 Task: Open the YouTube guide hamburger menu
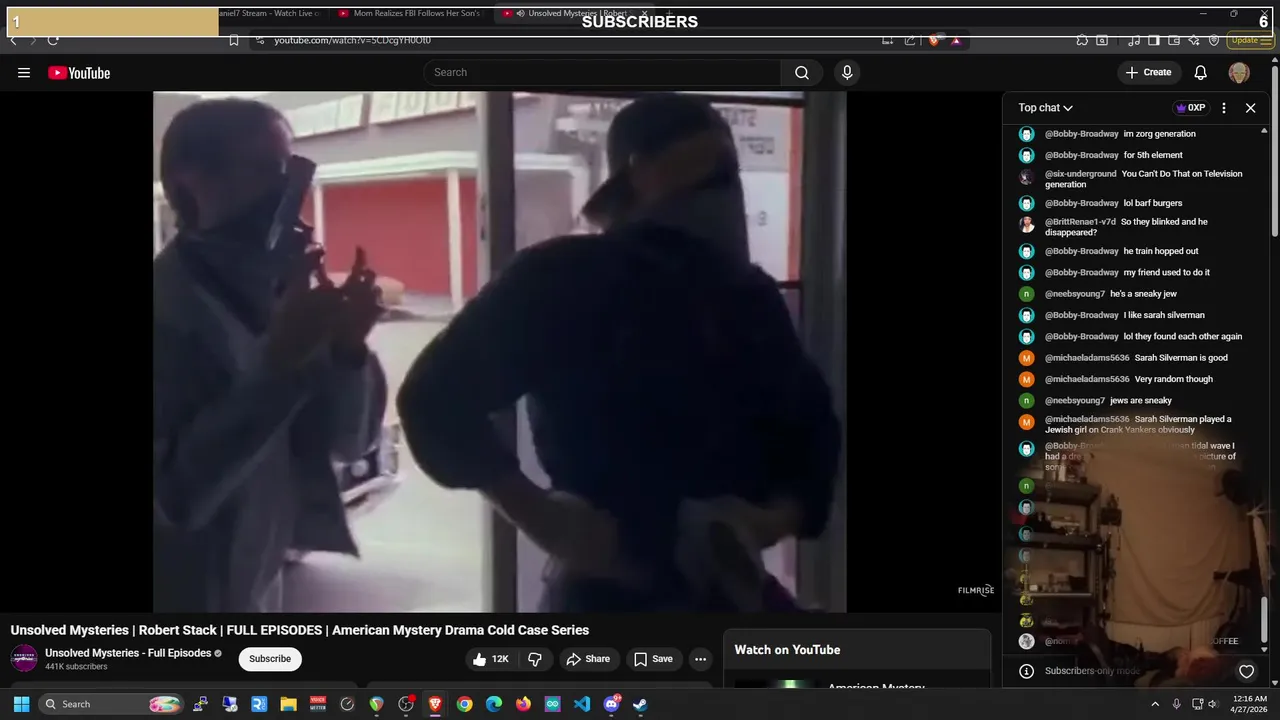[x=24, y=72]
